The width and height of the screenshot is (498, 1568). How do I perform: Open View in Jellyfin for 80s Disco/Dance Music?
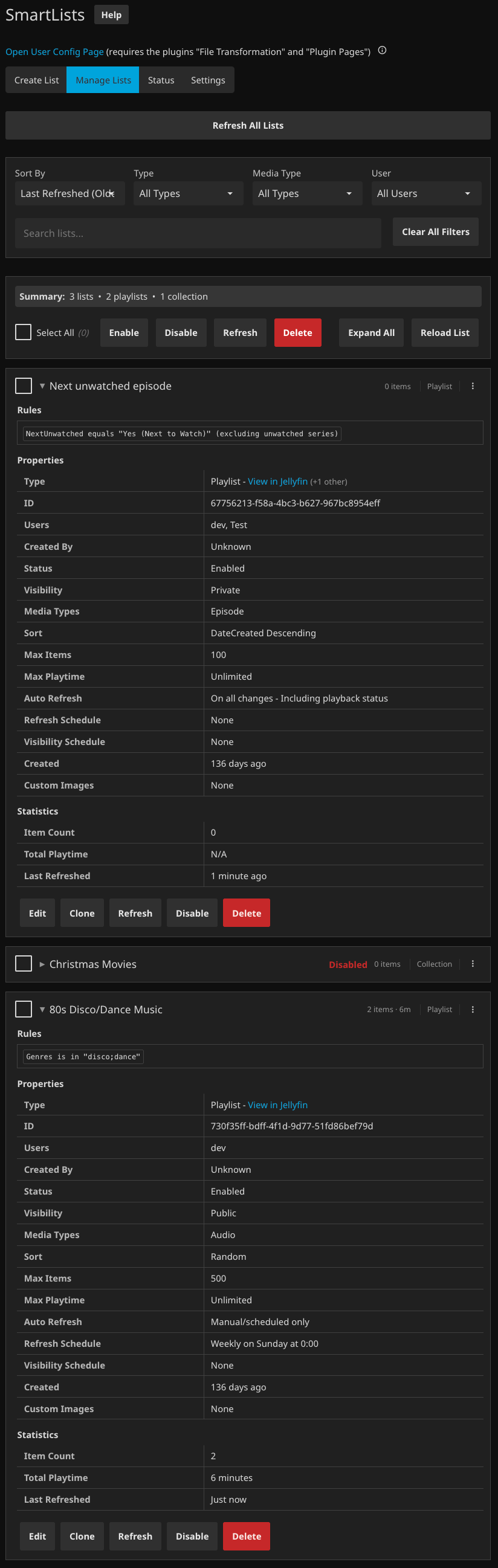pyautogui.click(x=277, y=1105)
